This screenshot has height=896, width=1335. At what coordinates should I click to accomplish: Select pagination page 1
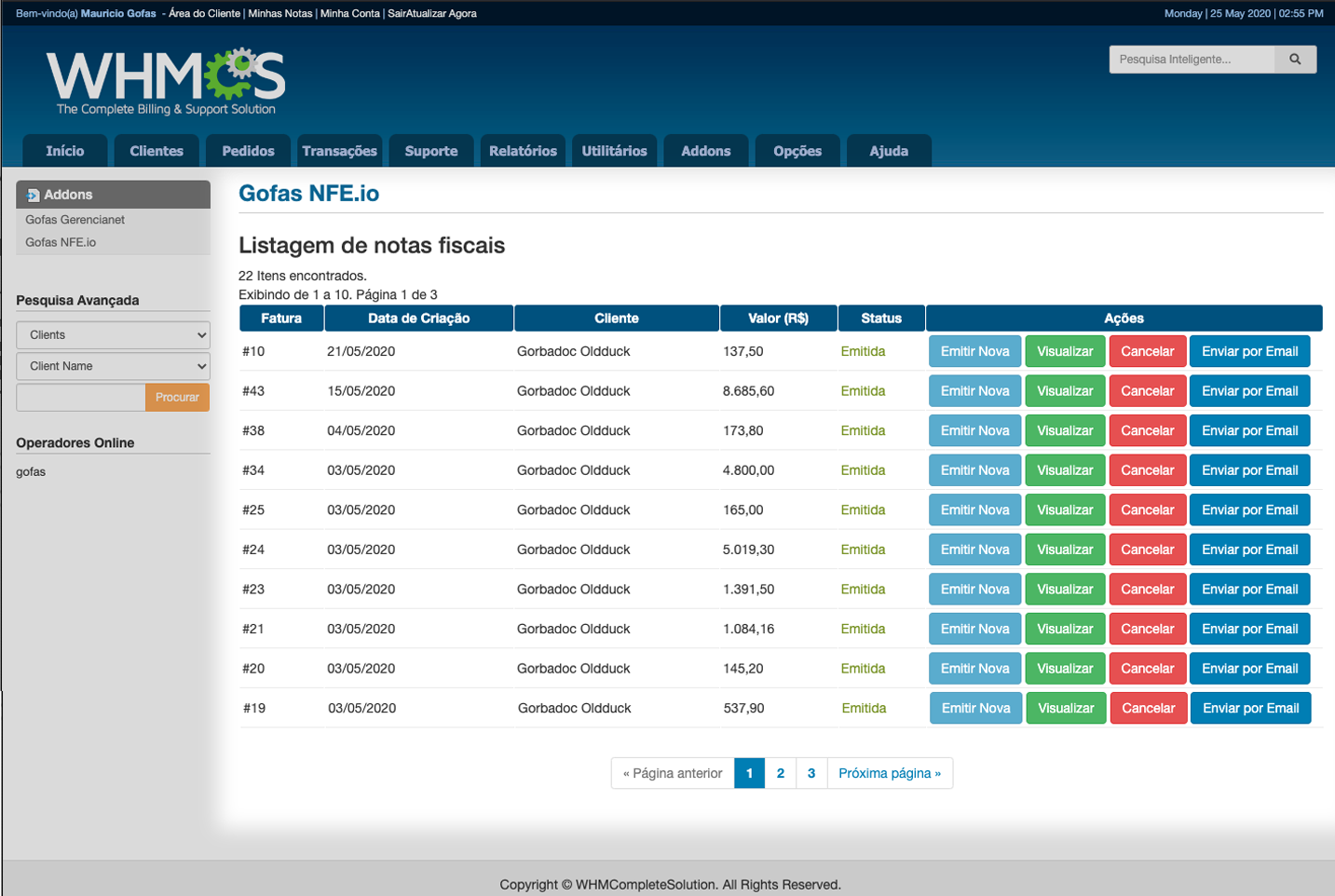coord(749,773)
